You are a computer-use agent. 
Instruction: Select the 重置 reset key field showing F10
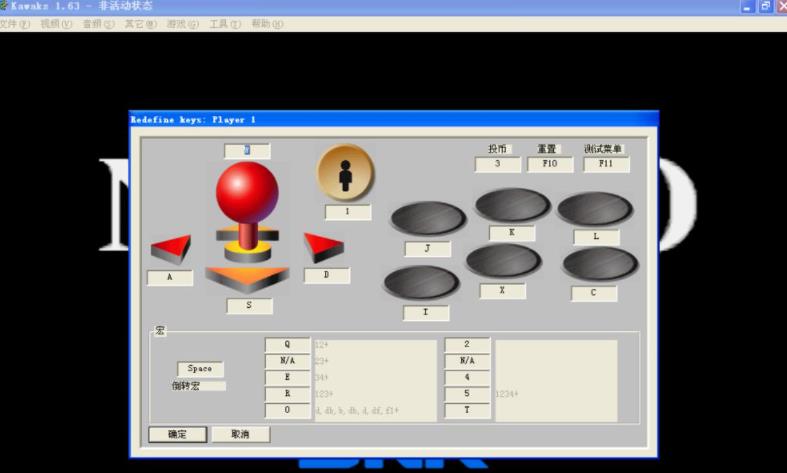tap(550, 165)
